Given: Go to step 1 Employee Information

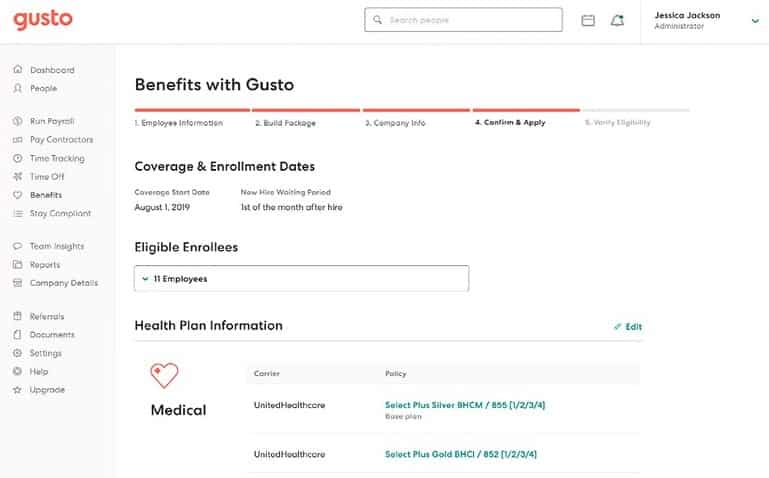Looking at the screenshot, I should pos(179,123).
